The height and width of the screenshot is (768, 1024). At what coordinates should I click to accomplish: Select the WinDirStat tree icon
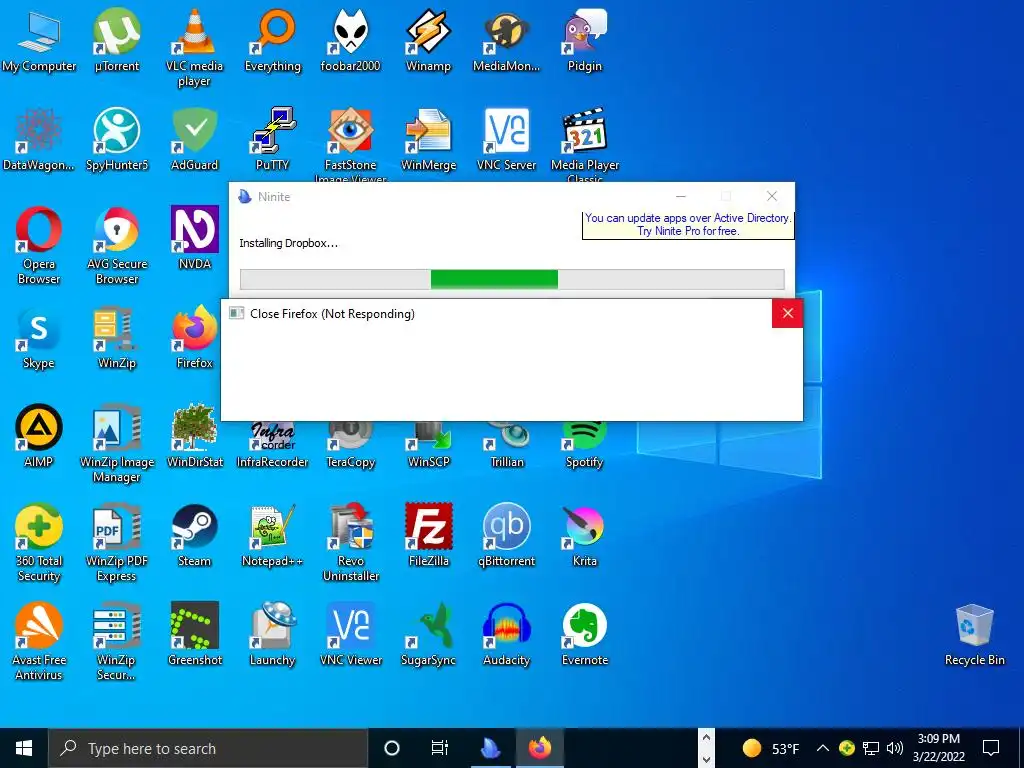(x=195, y=436)
